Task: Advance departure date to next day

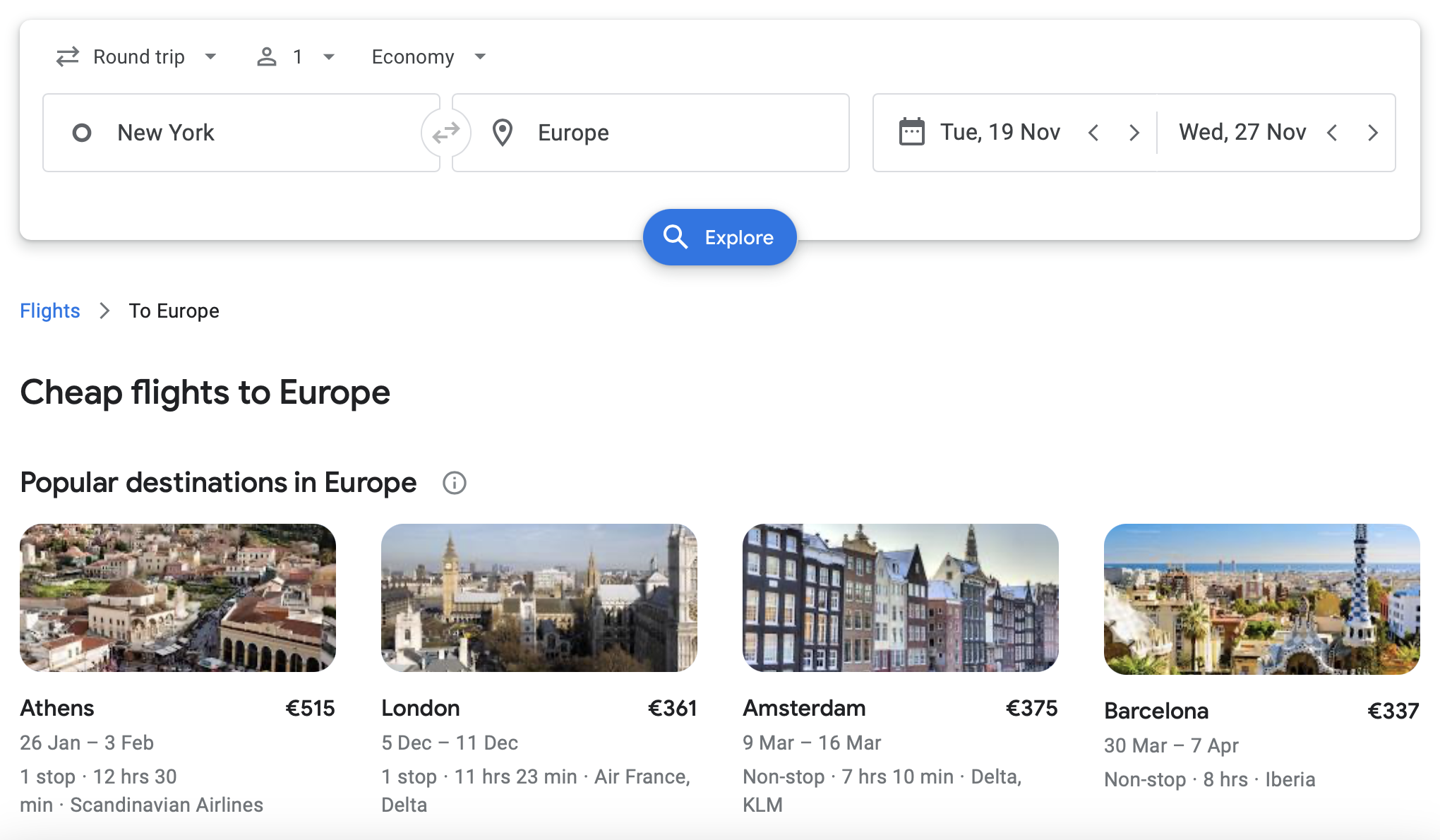Action: click(1134, 133)
